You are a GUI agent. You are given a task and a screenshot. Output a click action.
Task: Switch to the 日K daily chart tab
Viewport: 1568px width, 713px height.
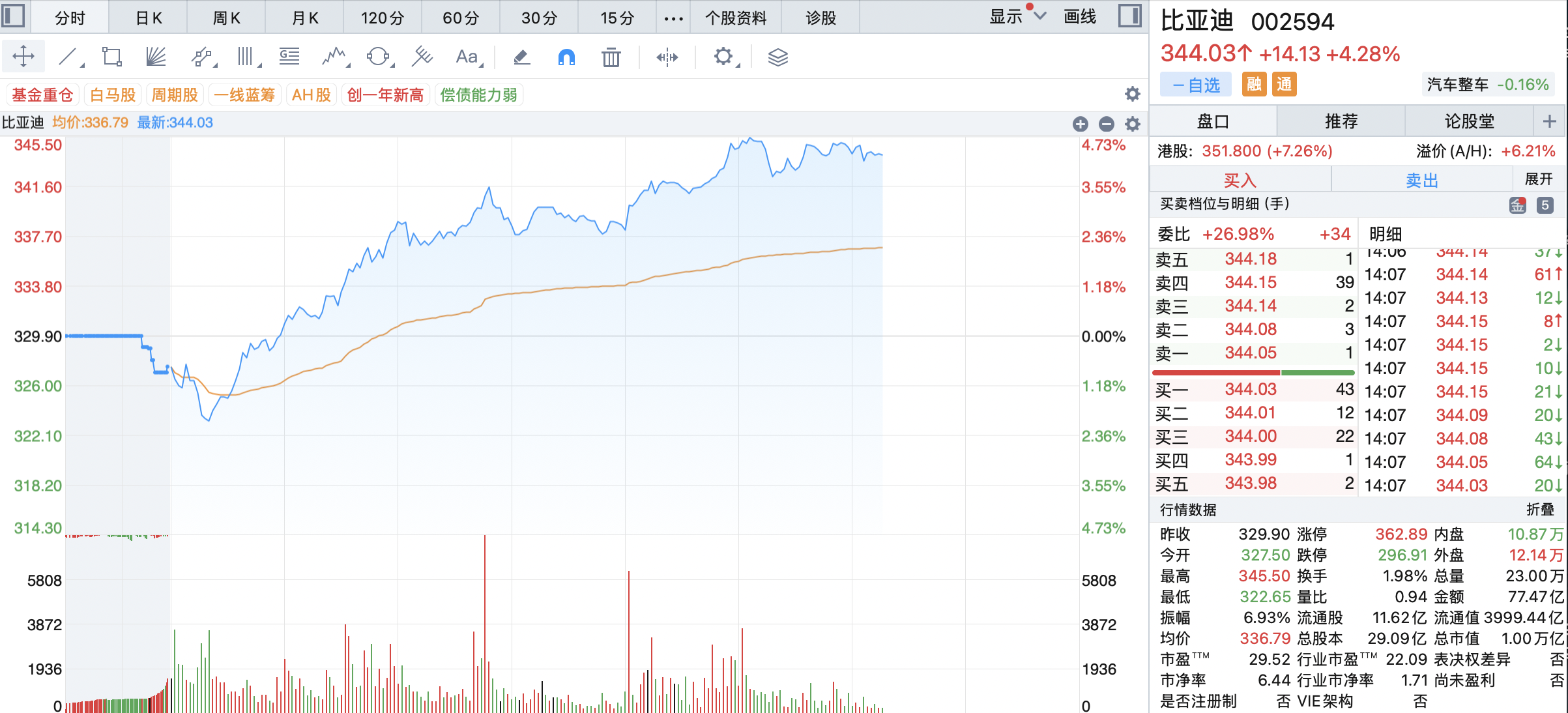pyautogui.click(x=147, y=18)
